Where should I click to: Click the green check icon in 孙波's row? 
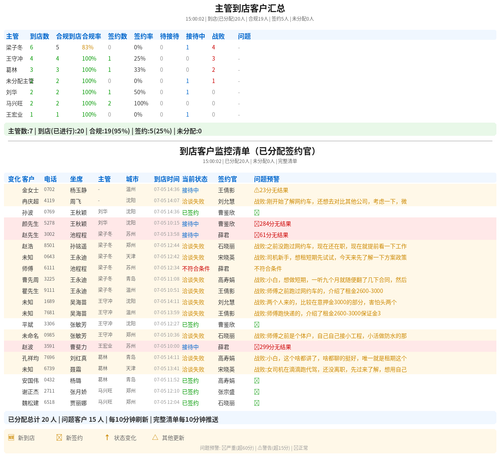point(257,213)
